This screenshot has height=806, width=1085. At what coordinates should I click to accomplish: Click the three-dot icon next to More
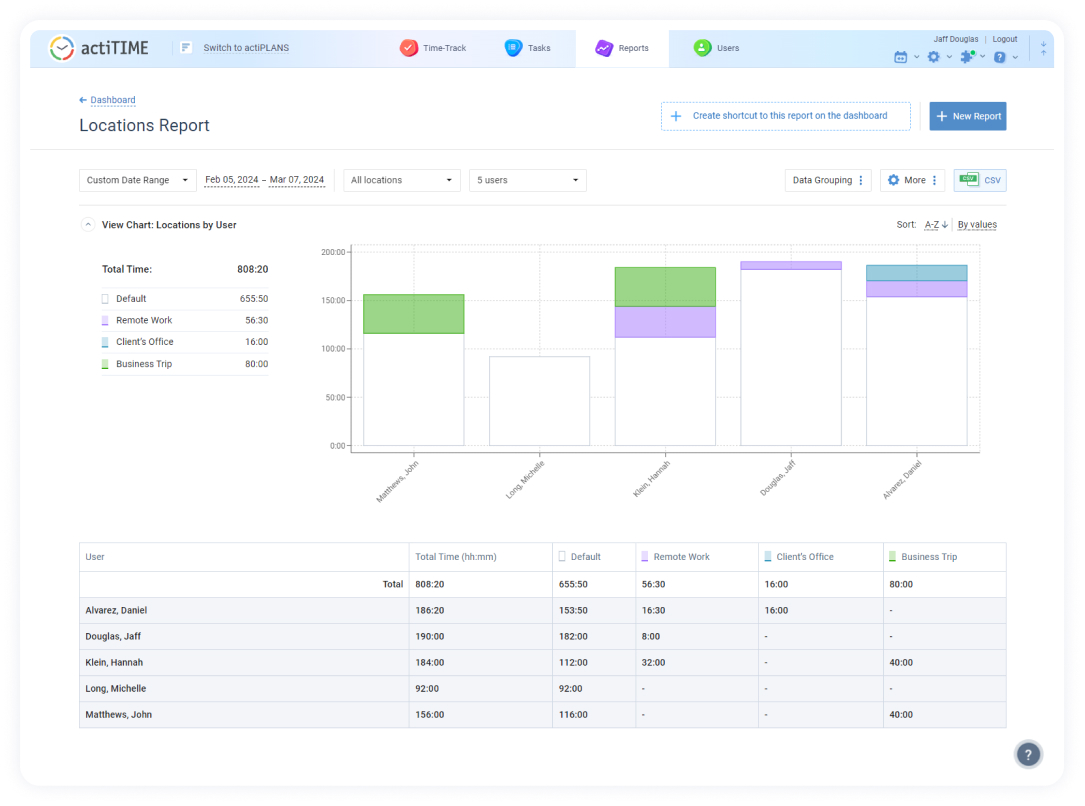click(934, 180)
